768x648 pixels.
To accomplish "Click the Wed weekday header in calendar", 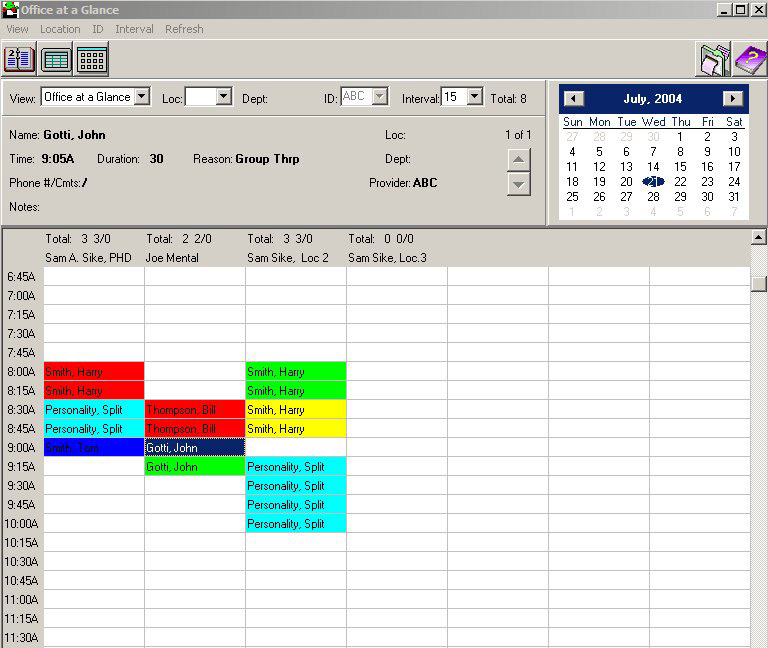I will 653,121.
